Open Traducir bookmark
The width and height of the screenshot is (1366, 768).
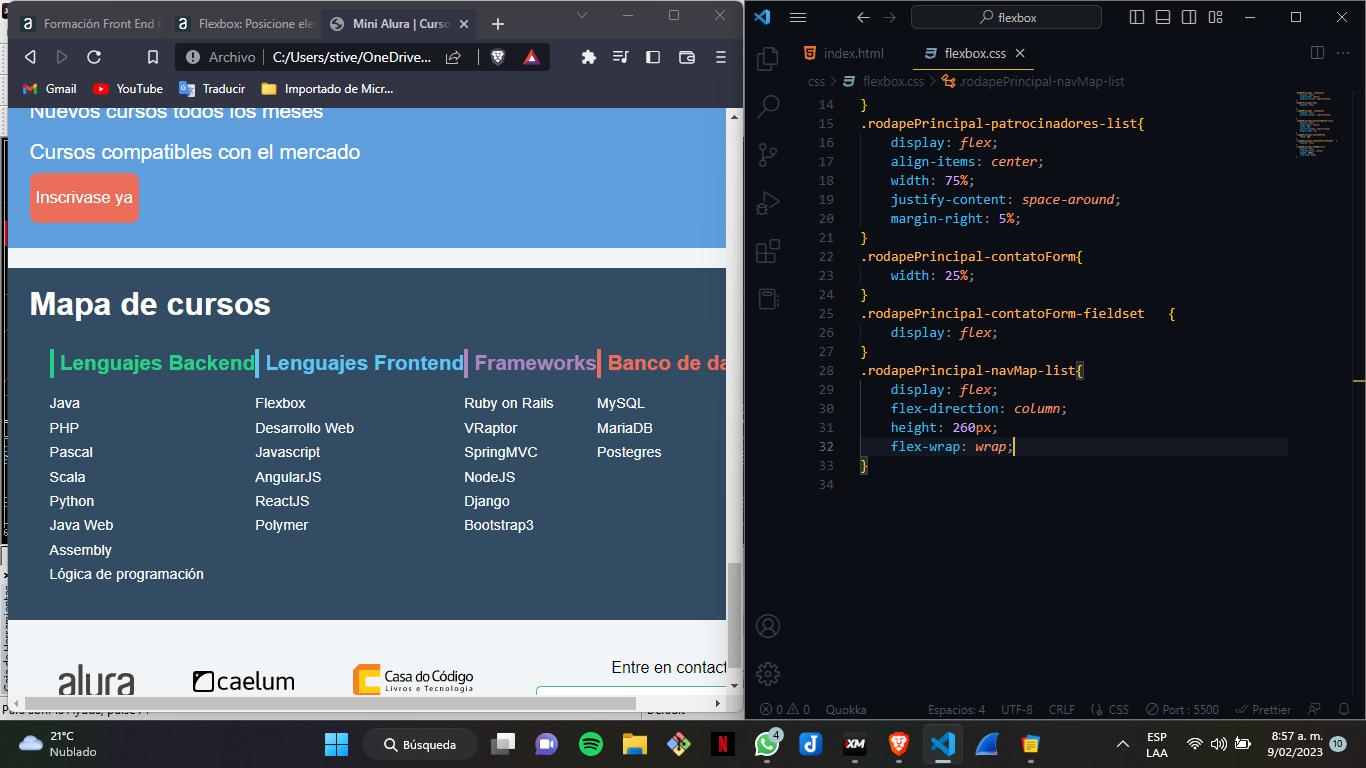pyautogui.click(x=212, y=88)
